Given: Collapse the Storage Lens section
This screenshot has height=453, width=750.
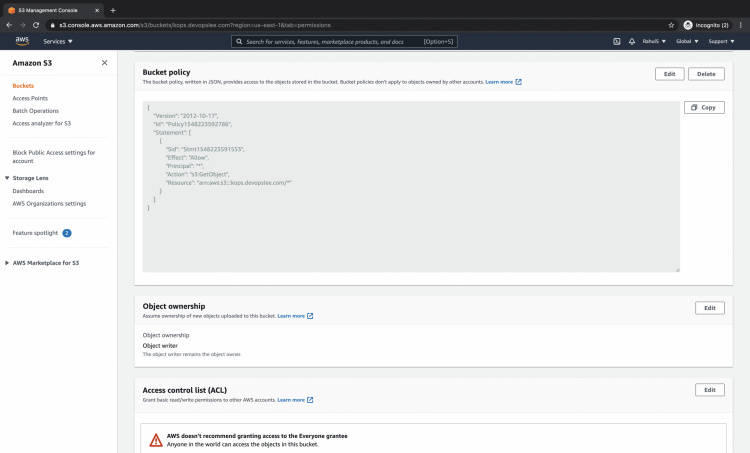Looking at the screenshot, I should click(7, 177).
